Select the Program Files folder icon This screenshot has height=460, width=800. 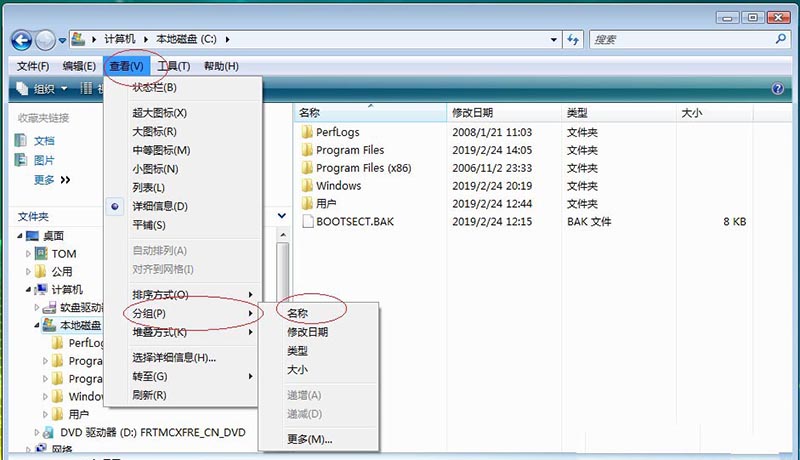tap(307, 150)
